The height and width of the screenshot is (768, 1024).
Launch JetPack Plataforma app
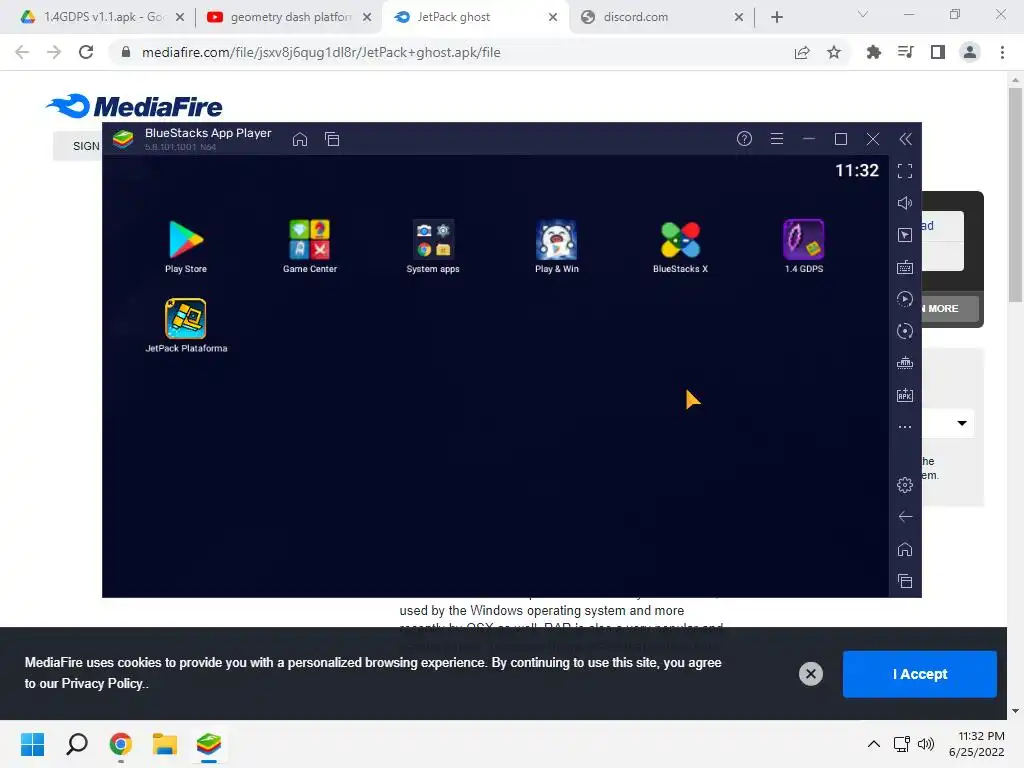(186, 326)
